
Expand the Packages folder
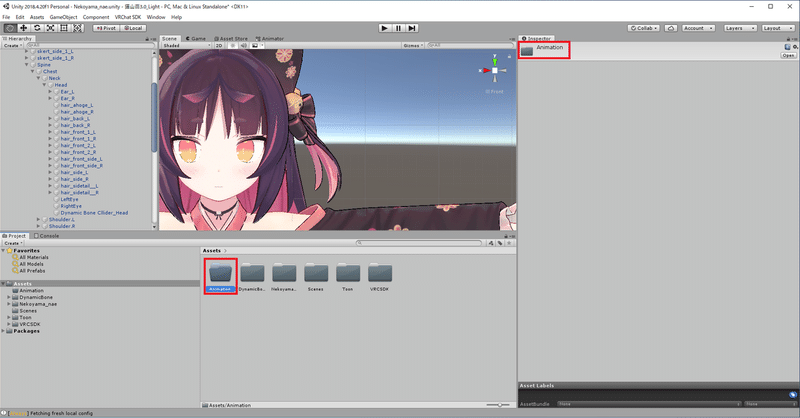[3, 331]
